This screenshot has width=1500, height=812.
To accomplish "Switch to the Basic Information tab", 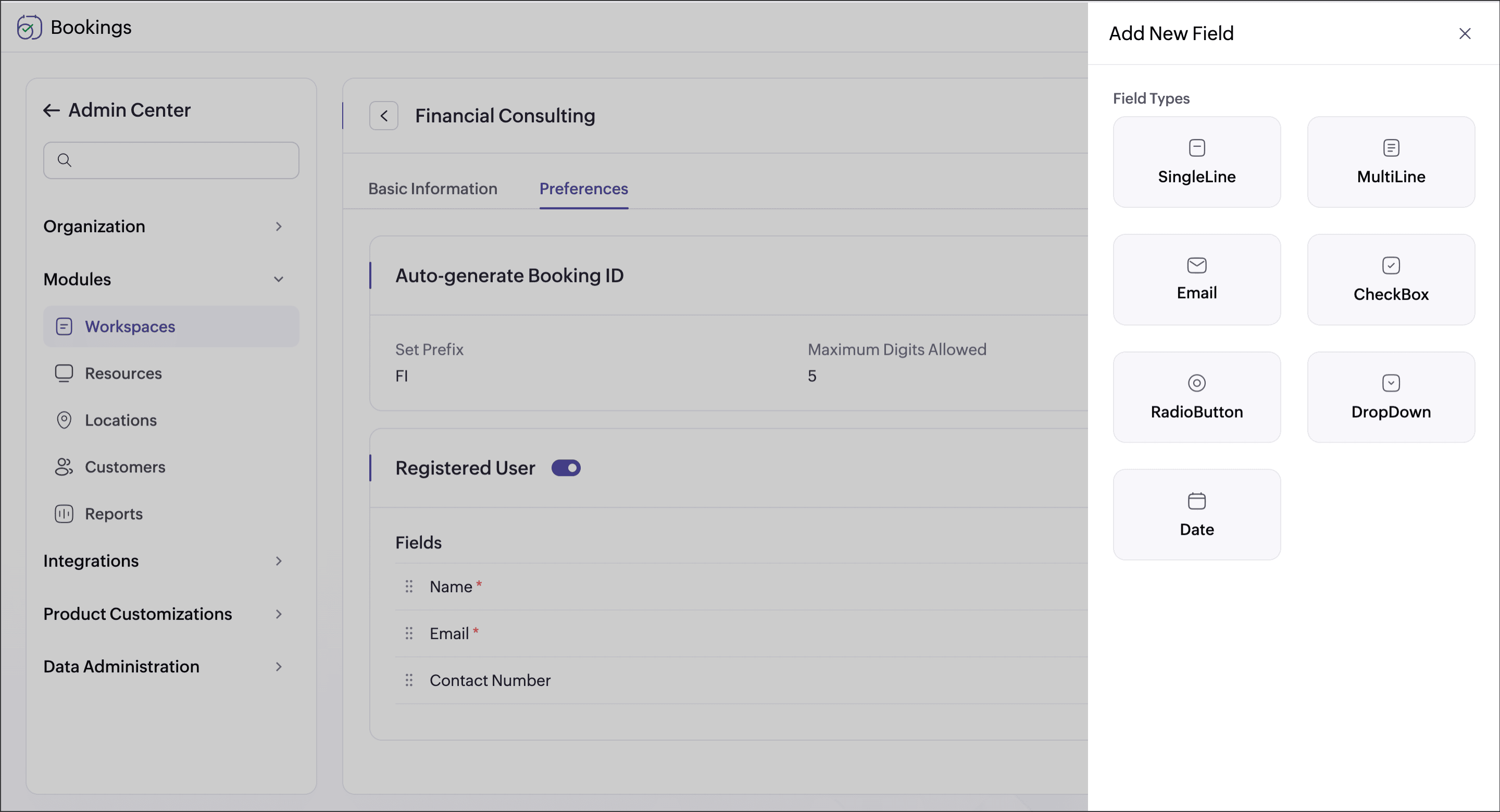I will click(433, 189).
